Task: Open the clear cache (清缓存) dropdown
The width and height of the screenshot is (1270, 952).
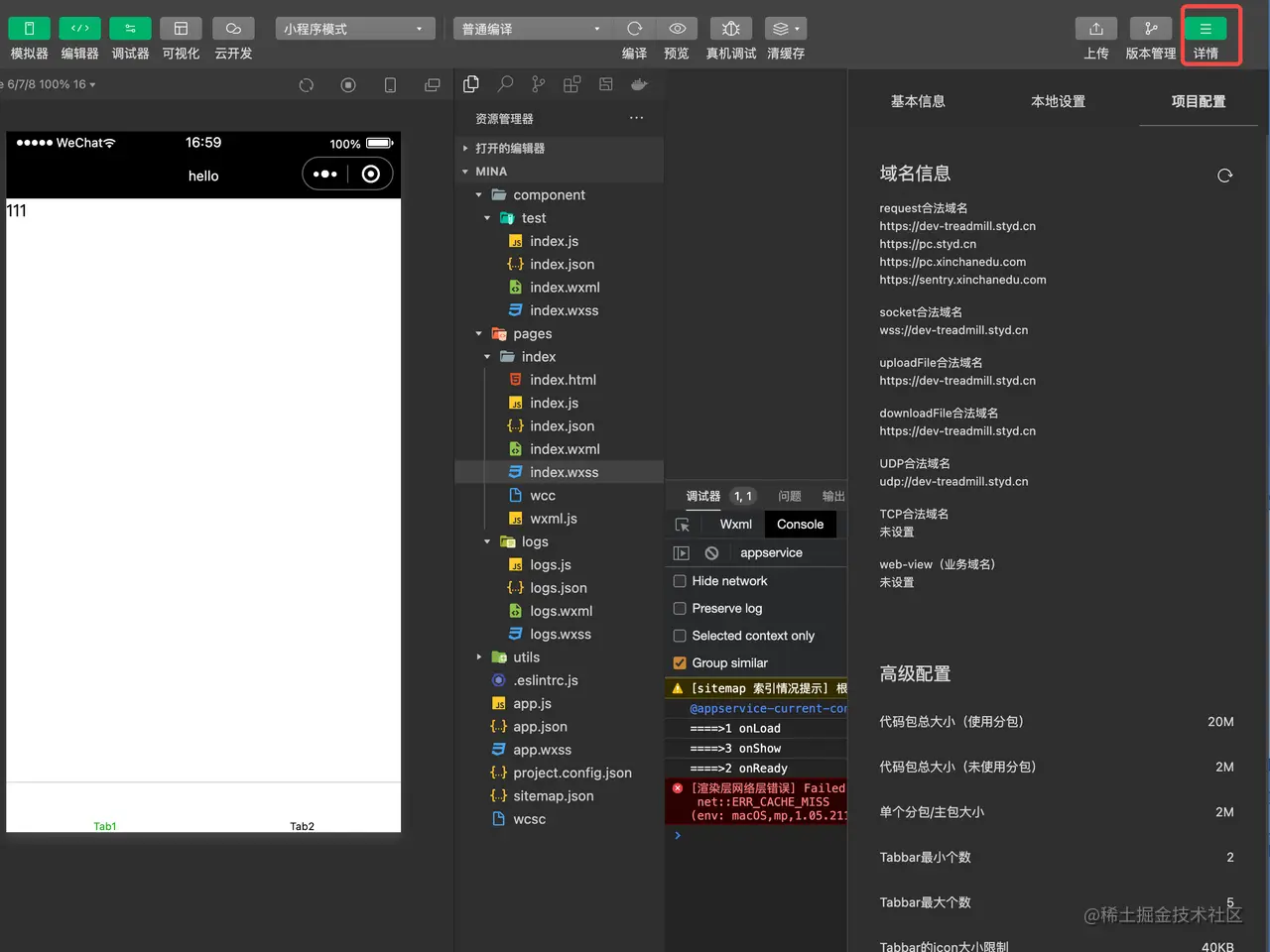Action: (x=786, y=29)
